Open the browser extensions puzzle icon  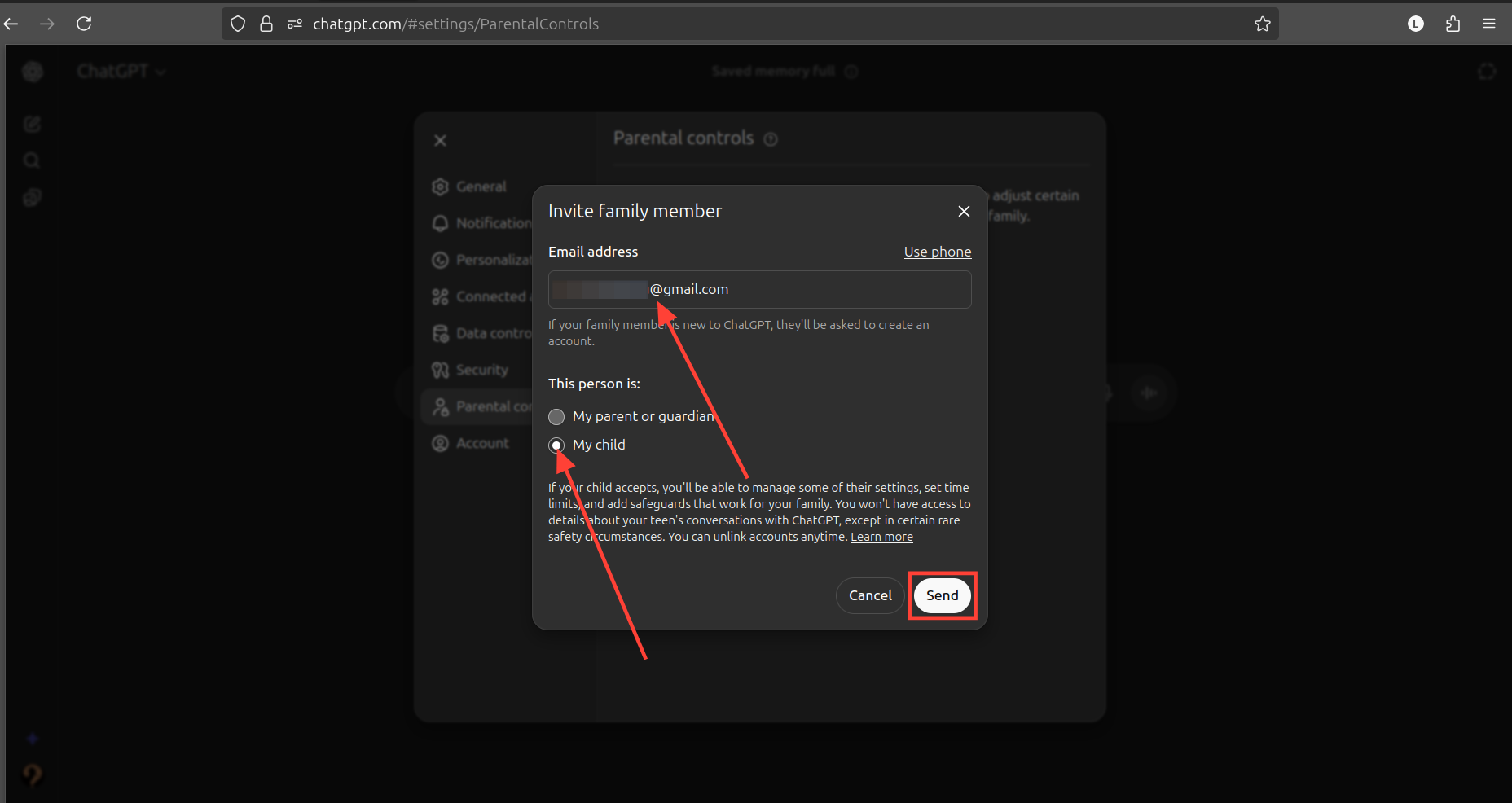1453,24
